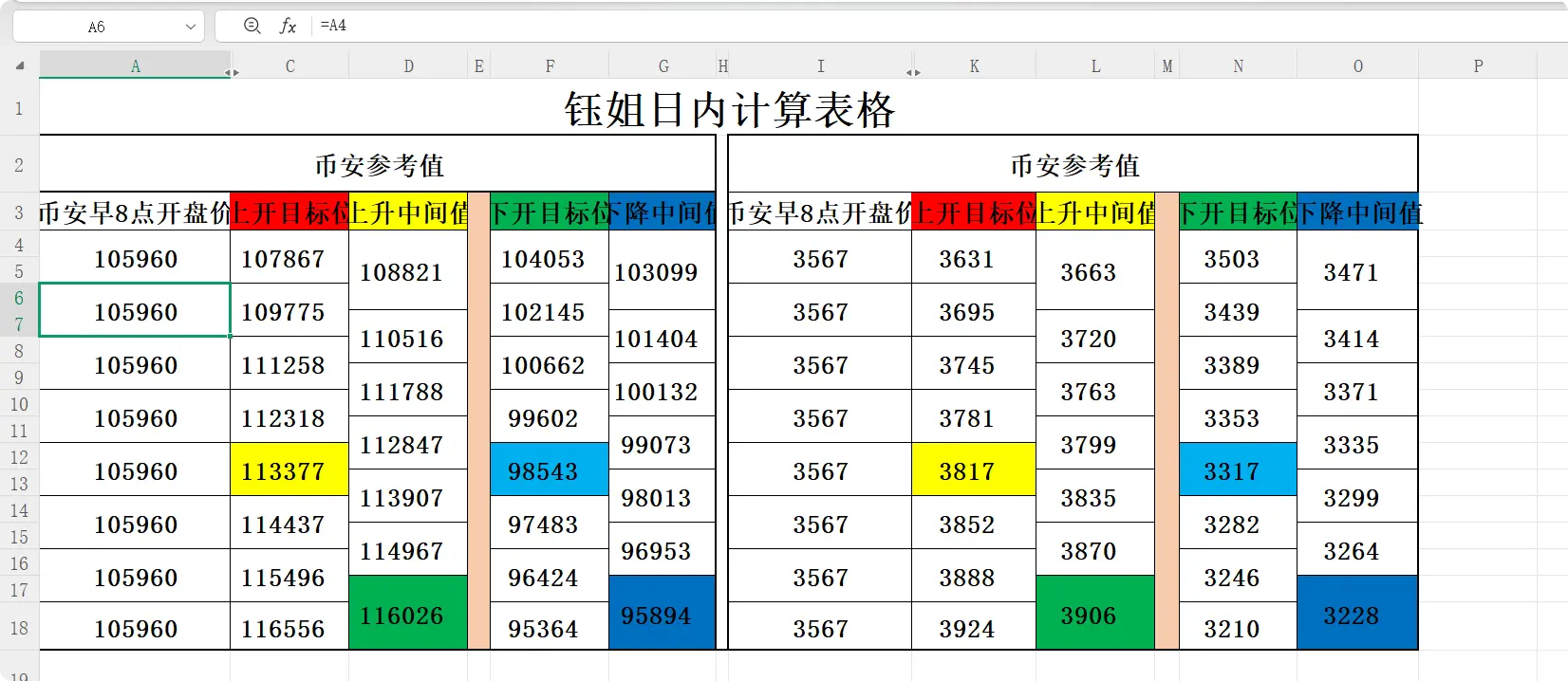Click red header cell in column C
The width and height of the screenshot is (1568, 681).
point(289,212)
